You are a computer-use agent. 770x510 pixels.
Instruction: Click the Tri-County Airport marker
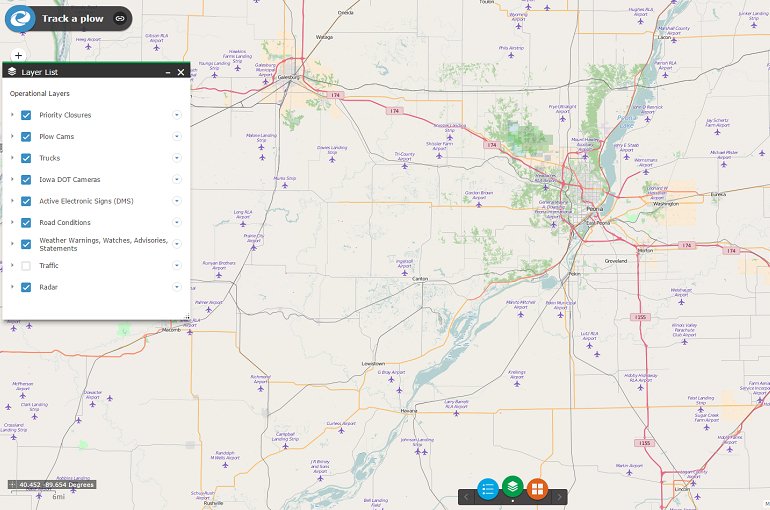click(405, 166)
